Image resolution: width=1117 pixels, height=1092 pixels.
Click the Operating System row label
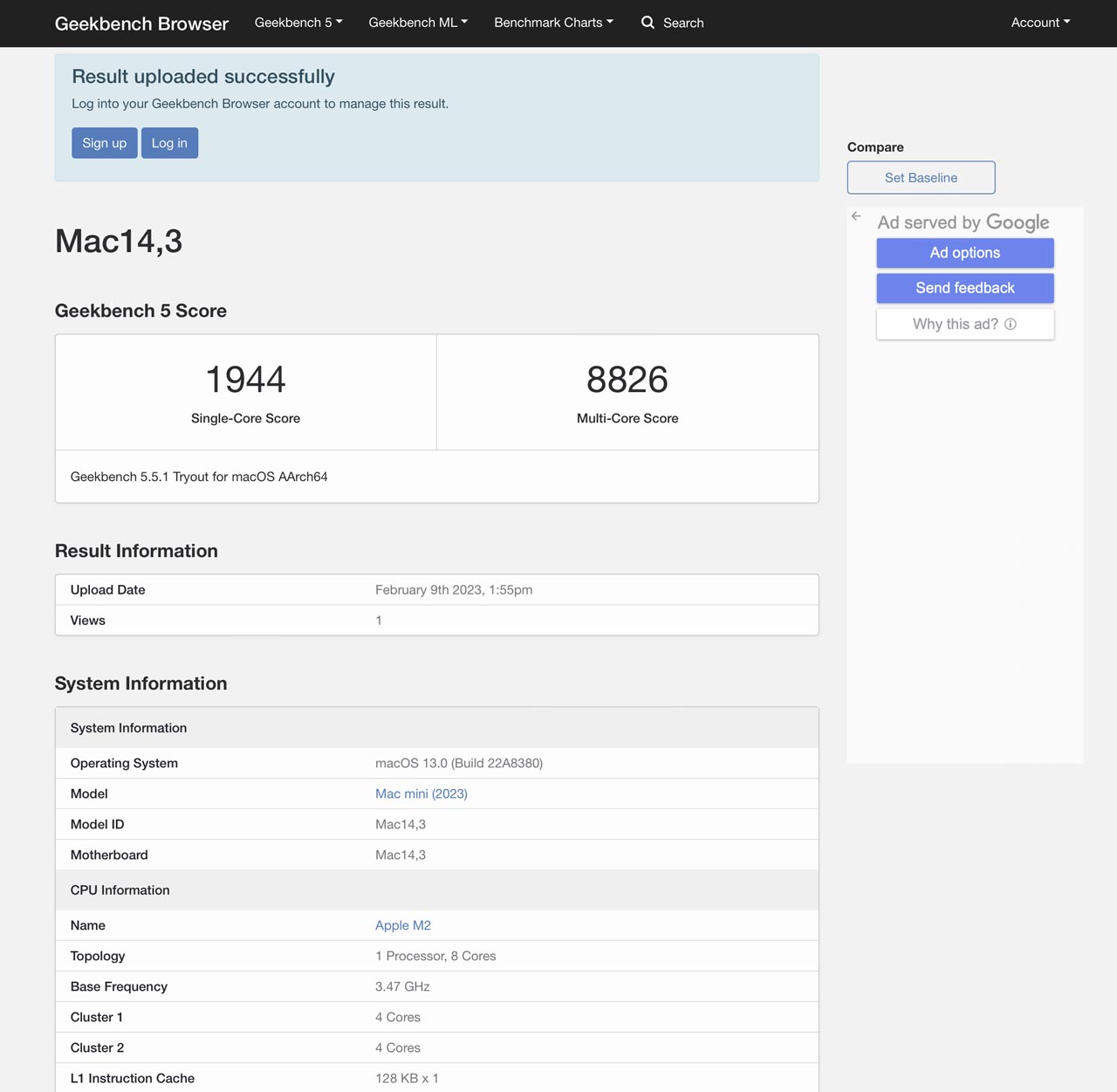coord(124,763)
